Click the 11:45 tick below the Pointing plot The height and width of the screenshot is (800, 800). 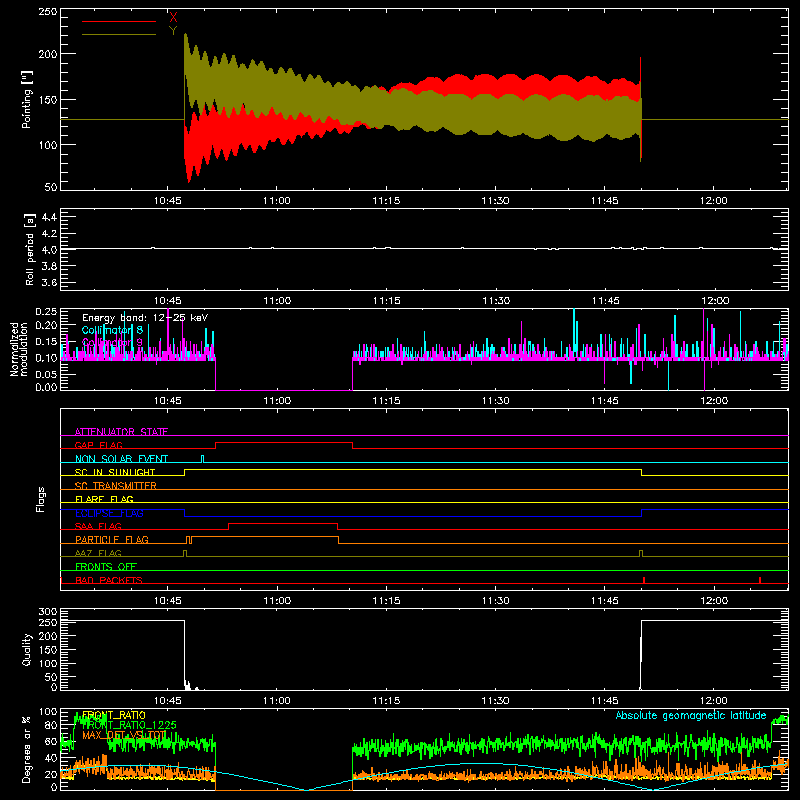[605, 201]
